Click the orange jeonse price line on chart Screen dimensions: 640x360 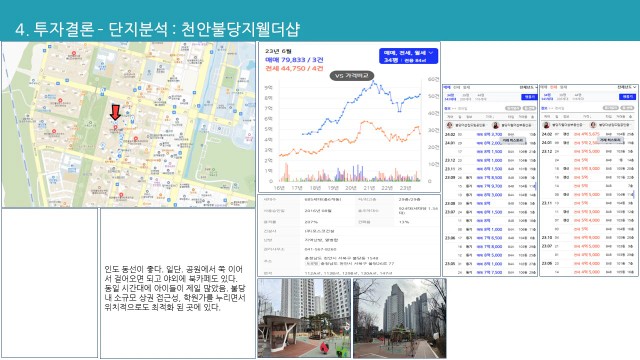tap(351, 139)
